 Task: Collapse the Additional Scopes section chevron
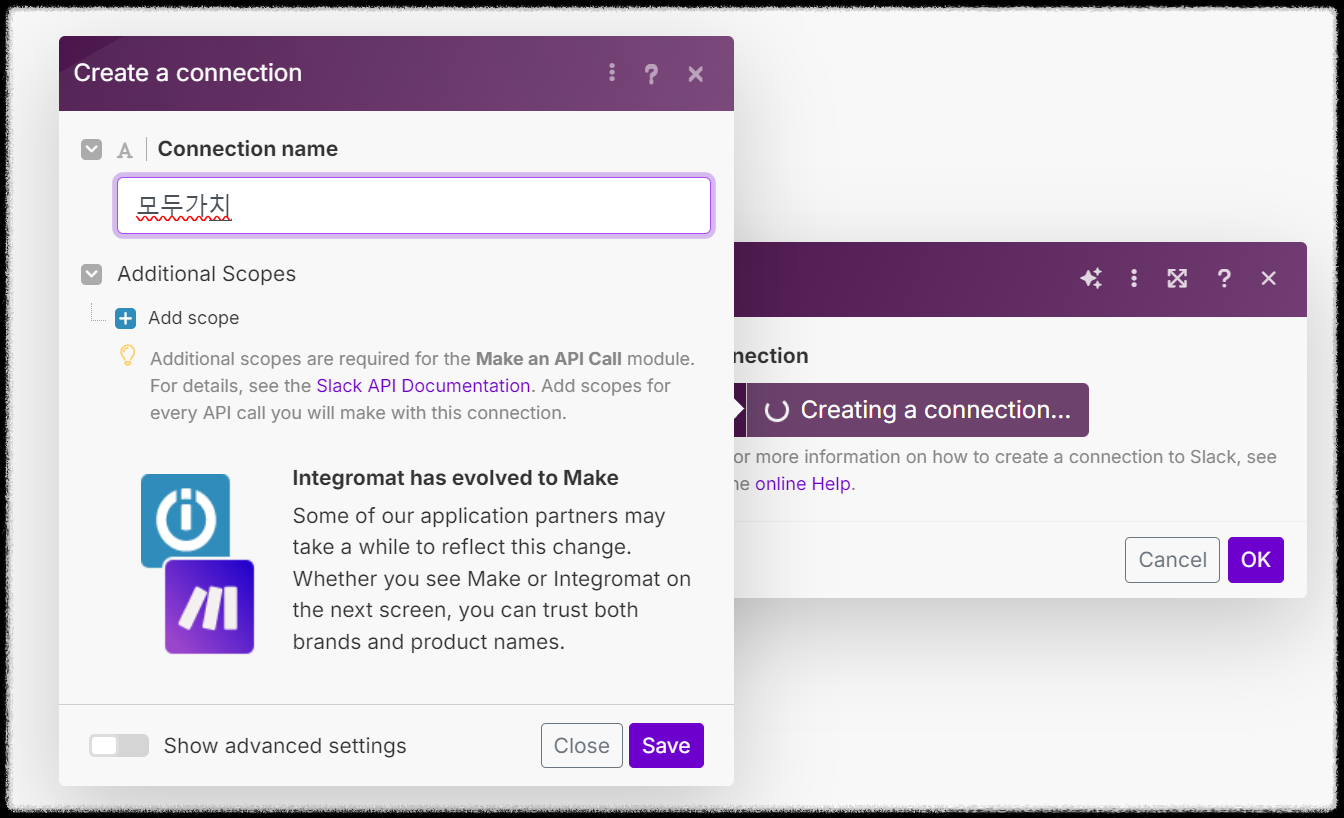coord(92,274)
